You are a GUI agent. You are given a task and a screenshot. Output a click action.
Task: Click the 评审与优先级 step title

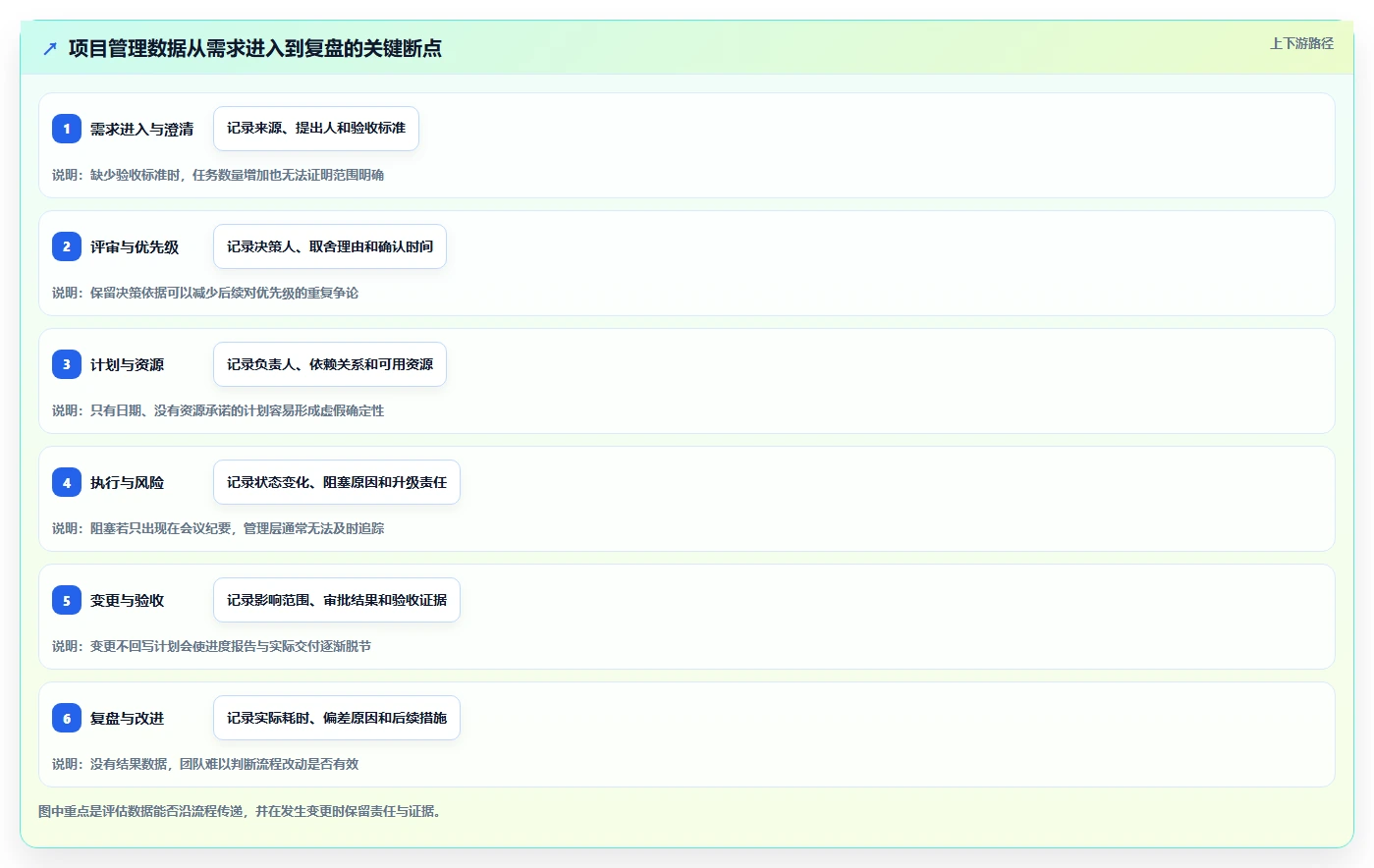point(135,246)
